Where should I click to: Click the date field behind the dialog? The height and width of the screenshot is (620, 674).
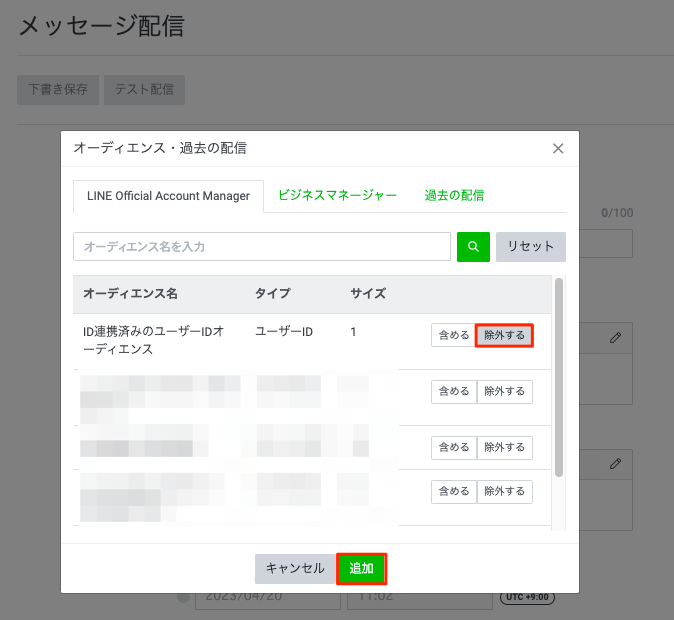click(x=268, y=601)
